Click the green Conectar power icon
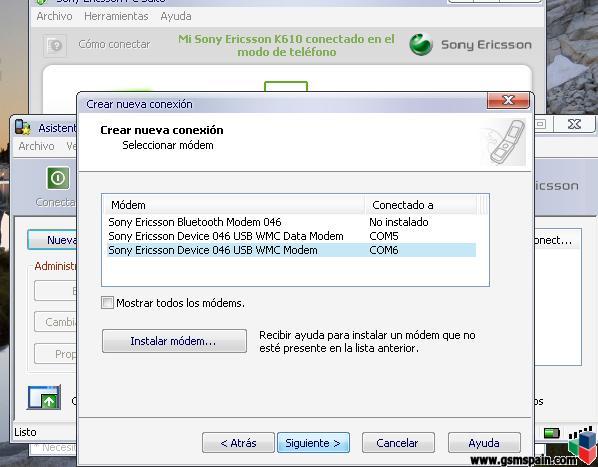The width and height of the screenshot is (598, 467). tap(58, 178)
